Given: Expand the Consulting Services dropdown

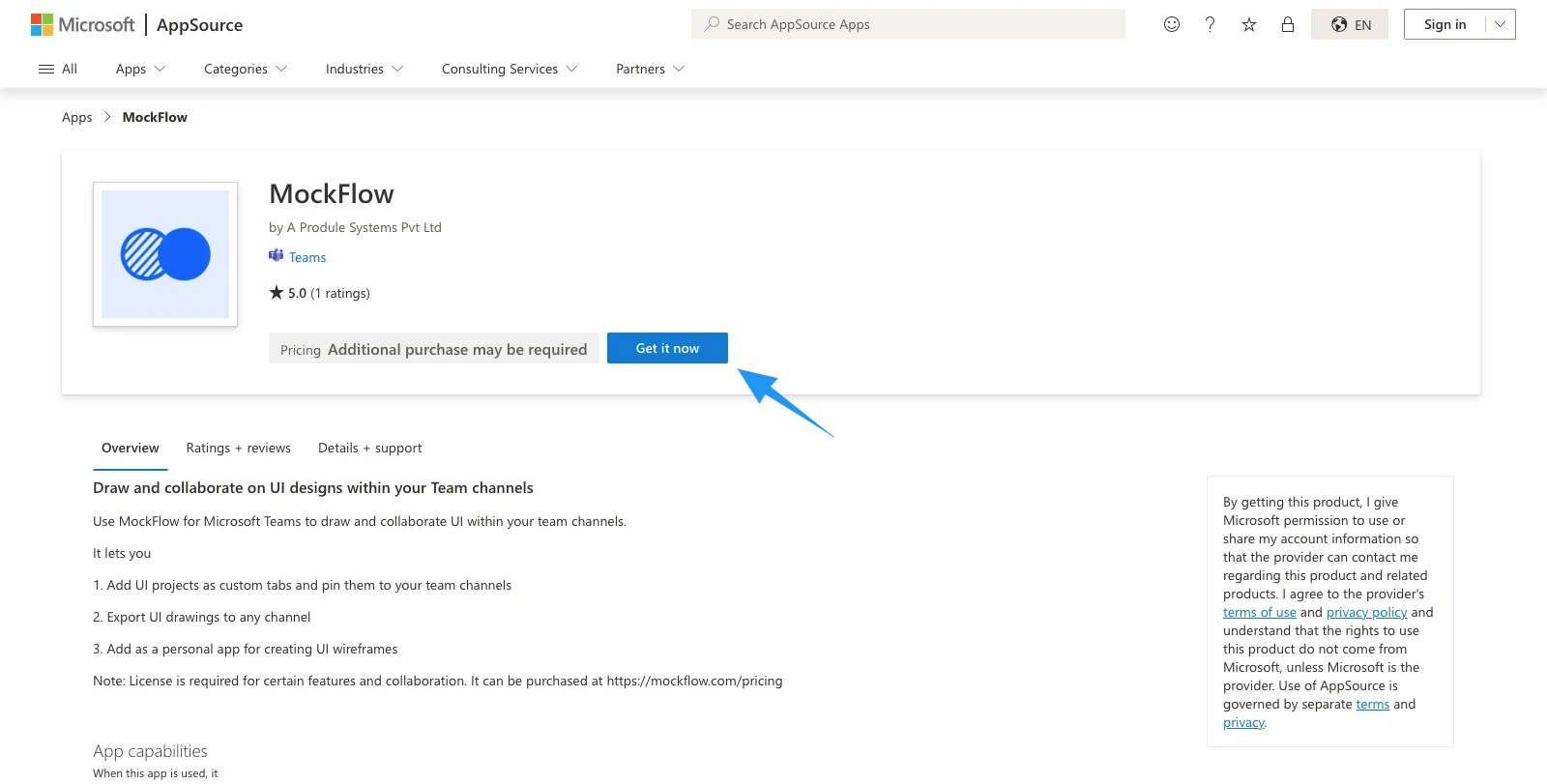Looking at the screenshot, I should pos(510,69).
